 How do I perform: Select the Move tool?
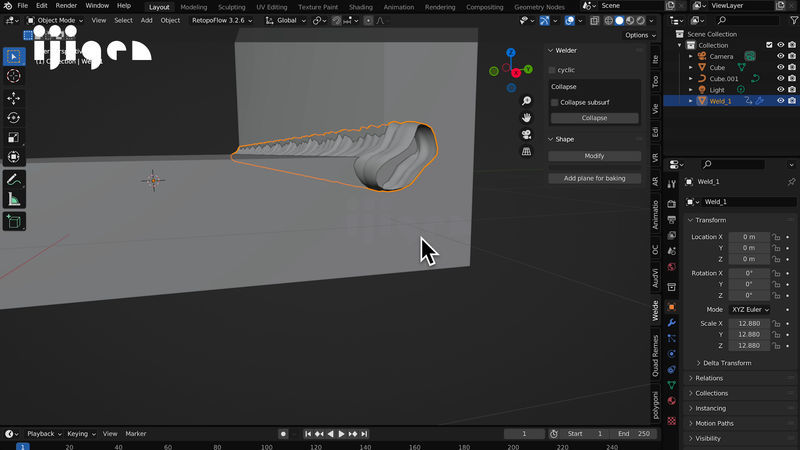click(14, 98)
